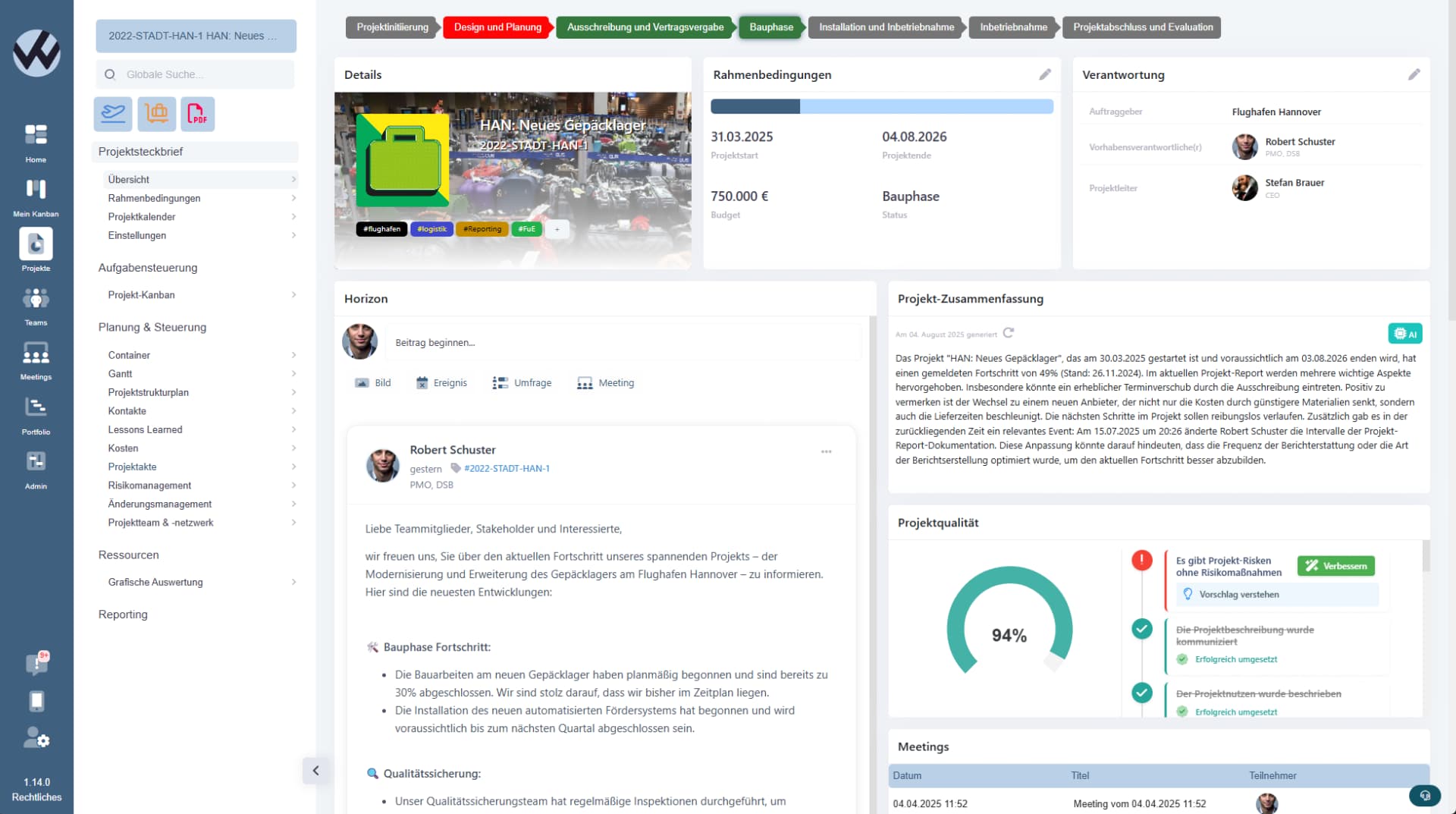Expand the Kosten navigation entry
This screenshot has width=1456, height=814.
coord(201,448)
